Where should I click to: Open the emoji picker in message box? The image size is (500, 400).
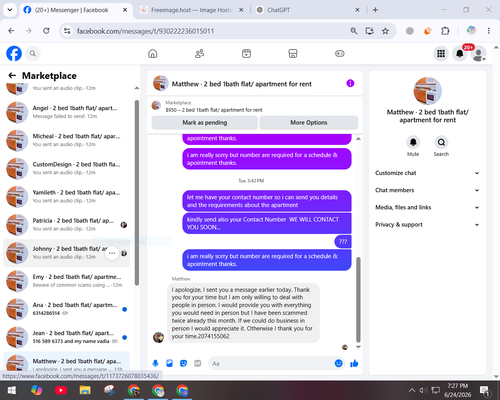(x=338, y=363)
